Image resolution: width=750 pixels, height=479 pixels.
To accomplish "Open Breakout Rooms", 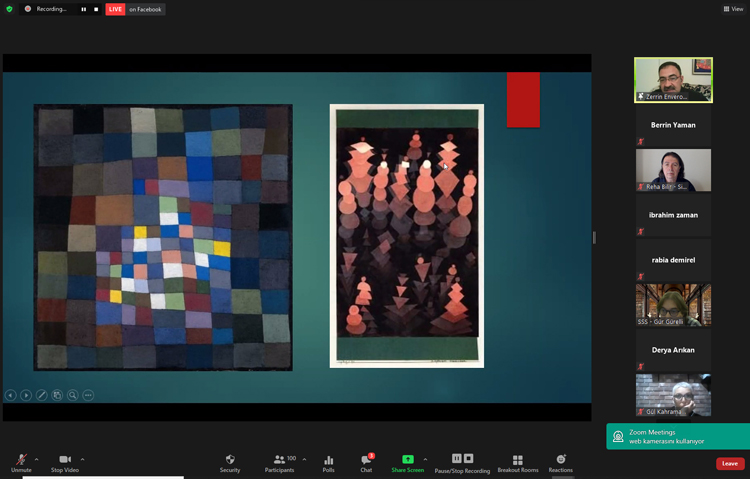I will tap(517, 462).
